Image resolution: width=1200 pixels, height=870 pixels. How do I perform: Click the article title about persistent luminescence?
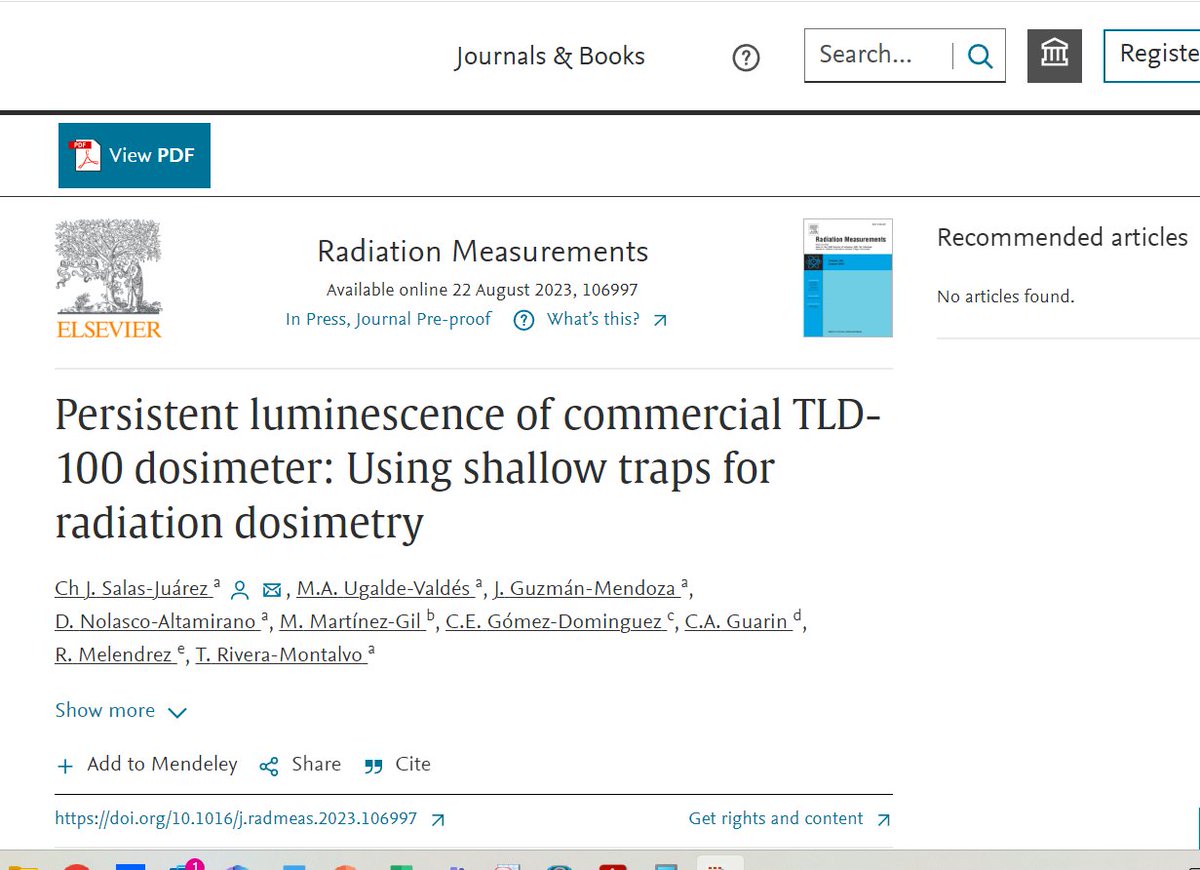(467, 469)
